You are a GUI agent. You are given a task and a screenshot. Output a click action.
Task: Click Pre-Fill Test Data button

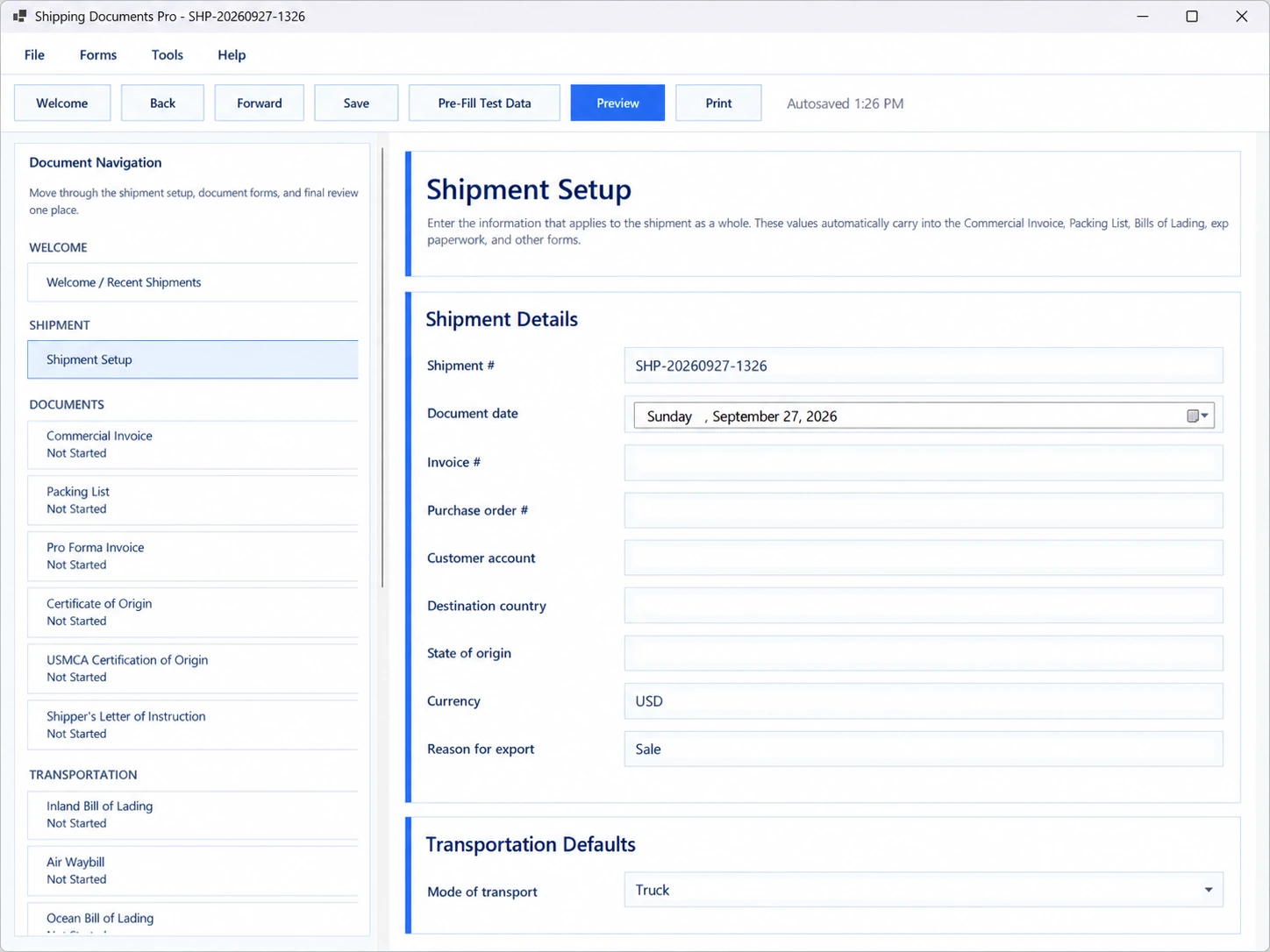click(484, 103)
